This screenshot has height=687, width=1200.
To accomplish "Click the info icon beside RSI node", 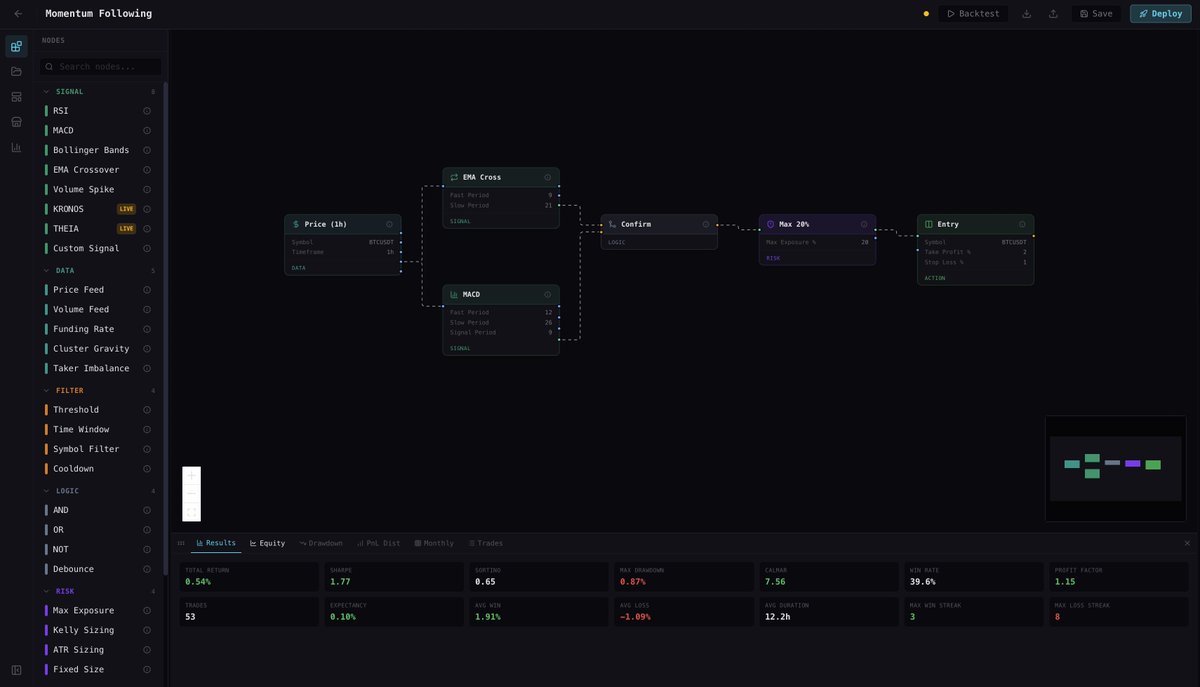I will pos(147,111).
